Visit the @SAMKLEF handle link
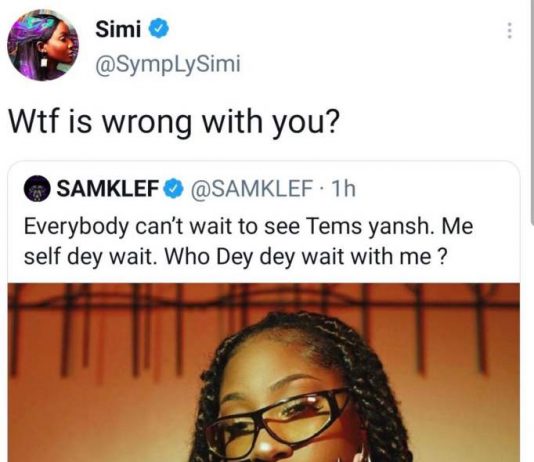 [252, 188]
